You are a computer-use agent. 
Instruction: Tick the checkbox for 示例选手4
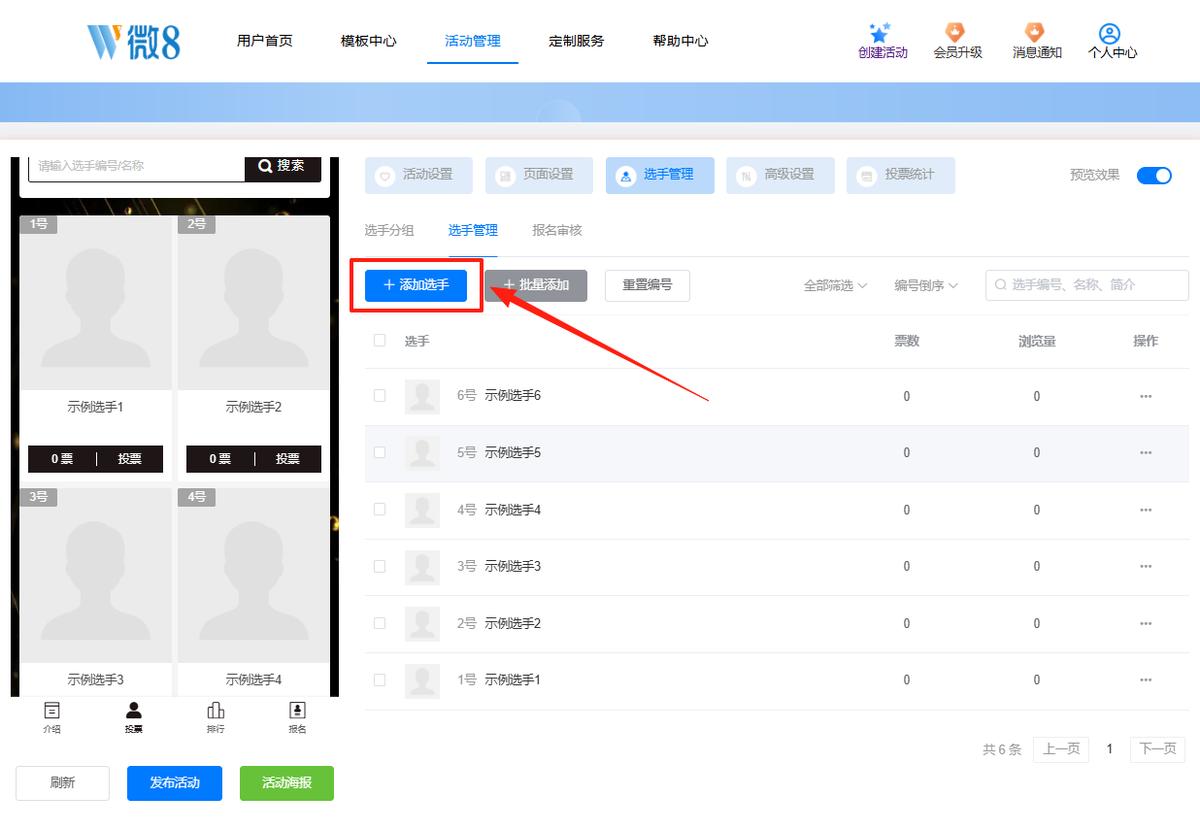(x=379, y=510)
